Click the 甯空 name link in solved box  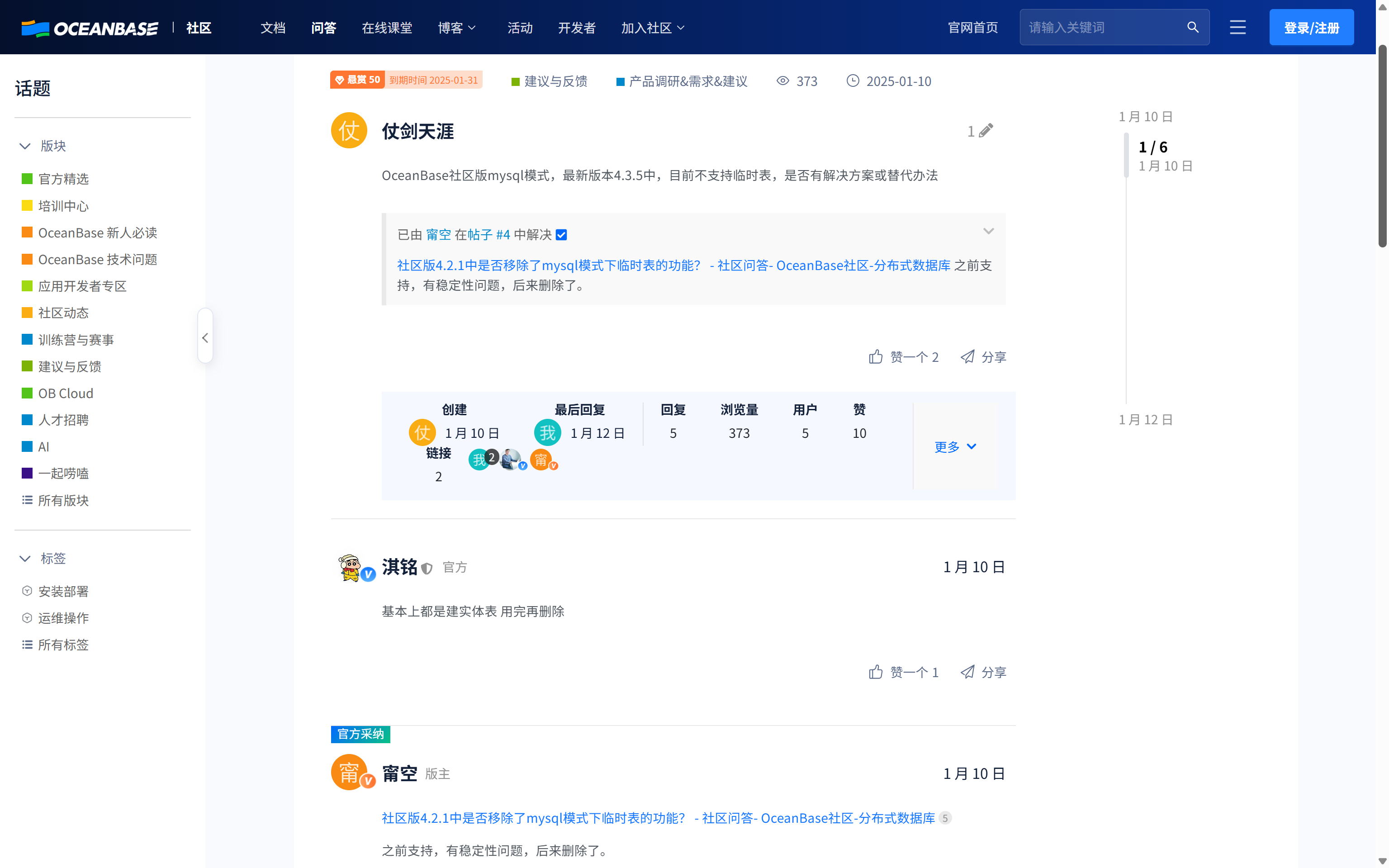coord(439,235)
